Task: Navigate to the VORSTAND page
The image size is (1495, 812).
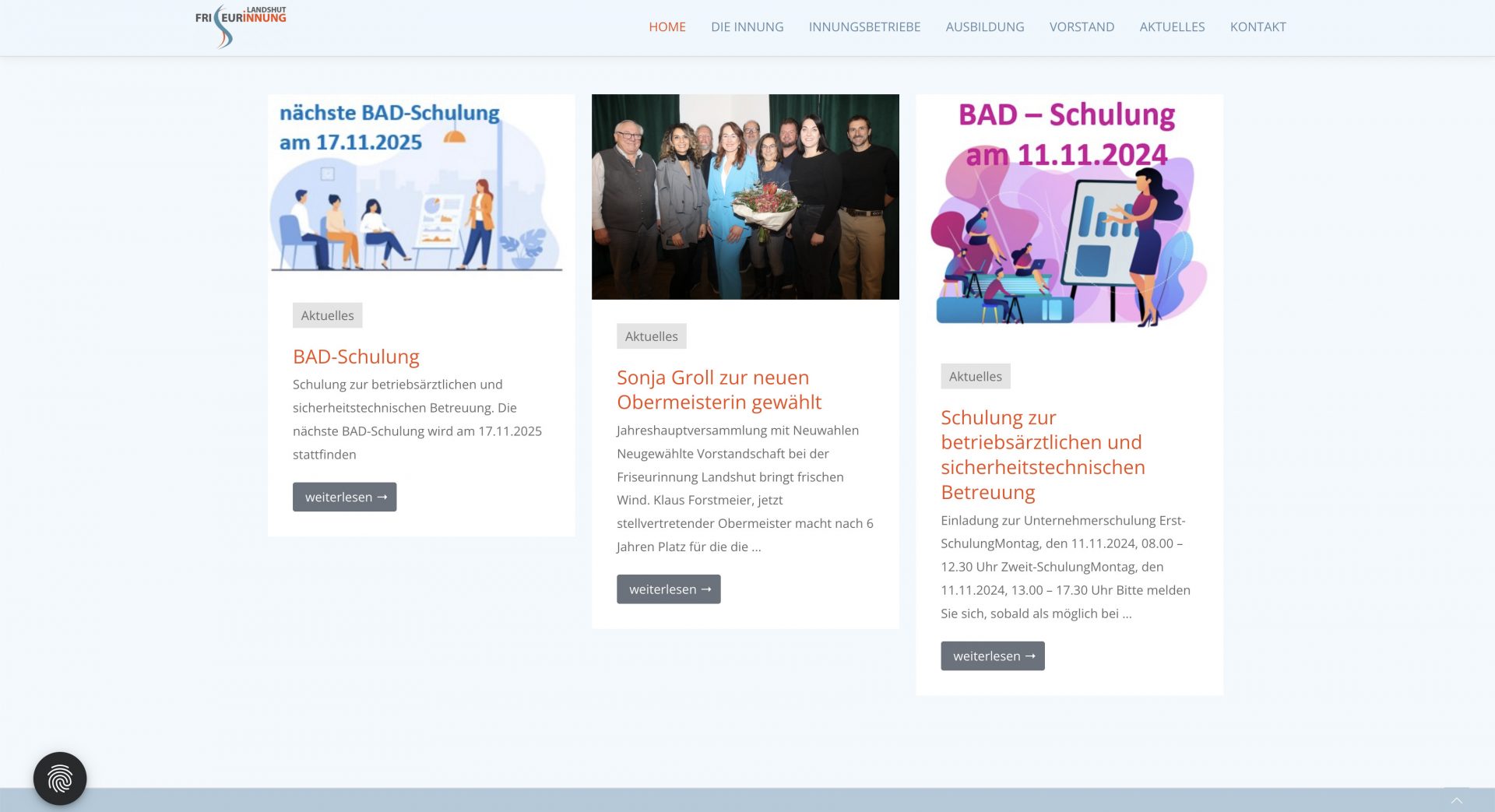Action: pos(1082,27)
